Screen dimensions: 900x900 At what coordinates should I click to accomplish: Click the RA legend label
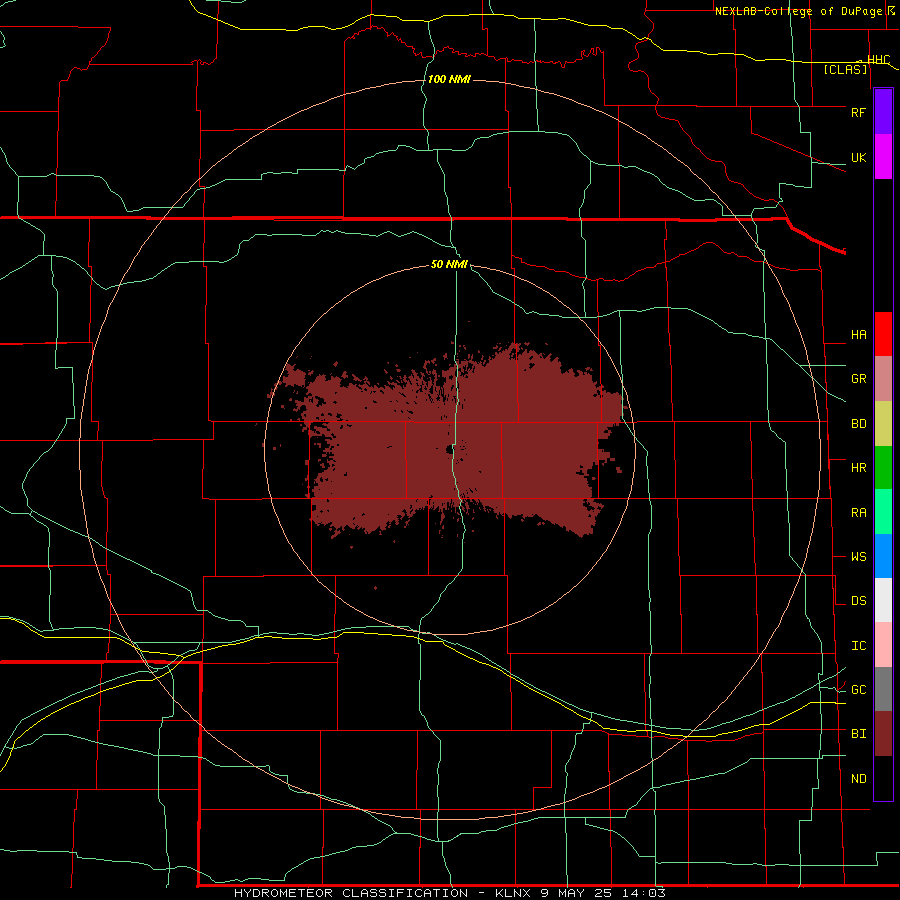point(859,513)
